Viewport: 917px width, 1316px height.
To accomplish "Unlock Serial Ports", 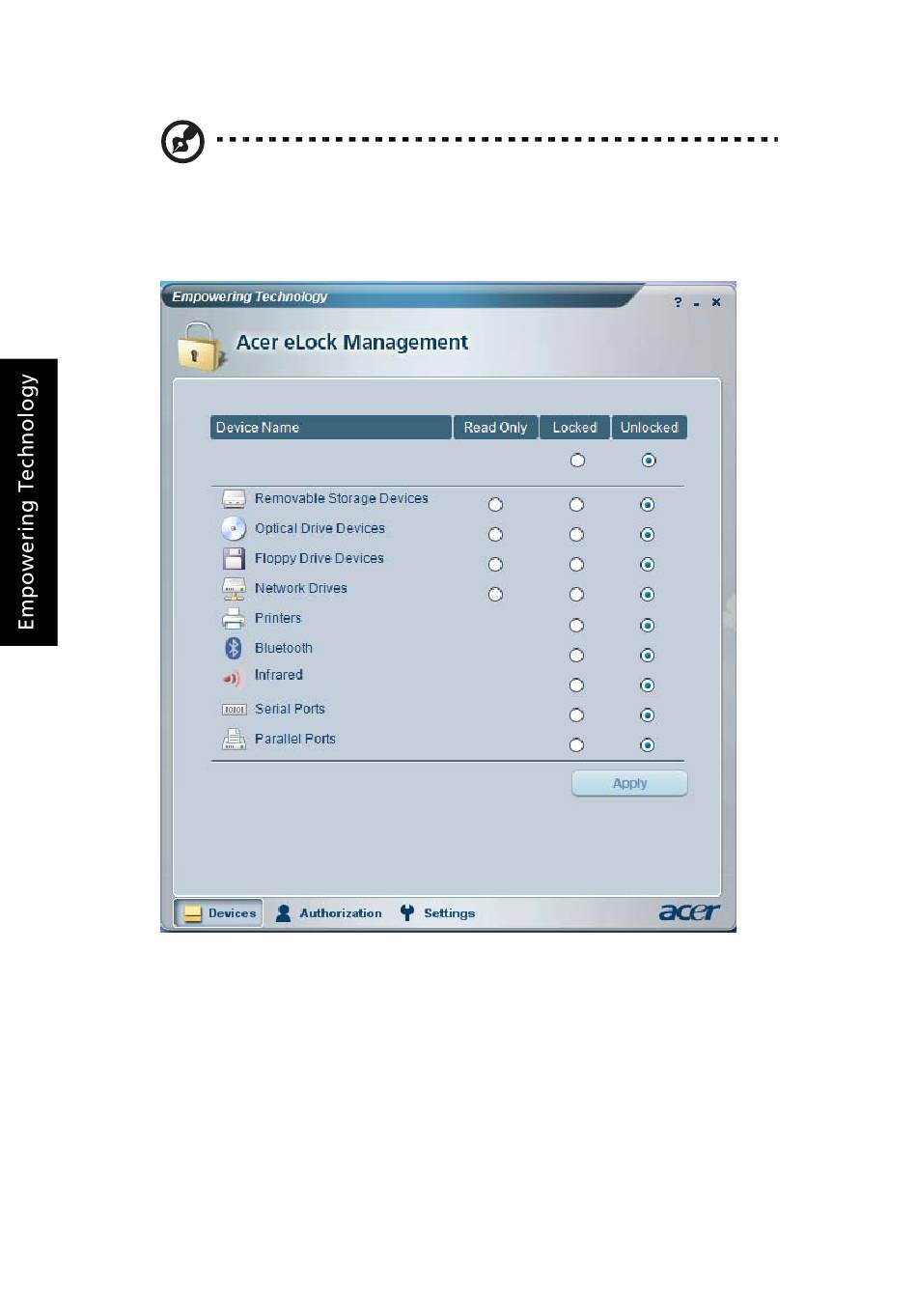I will [x=648, y=715].
